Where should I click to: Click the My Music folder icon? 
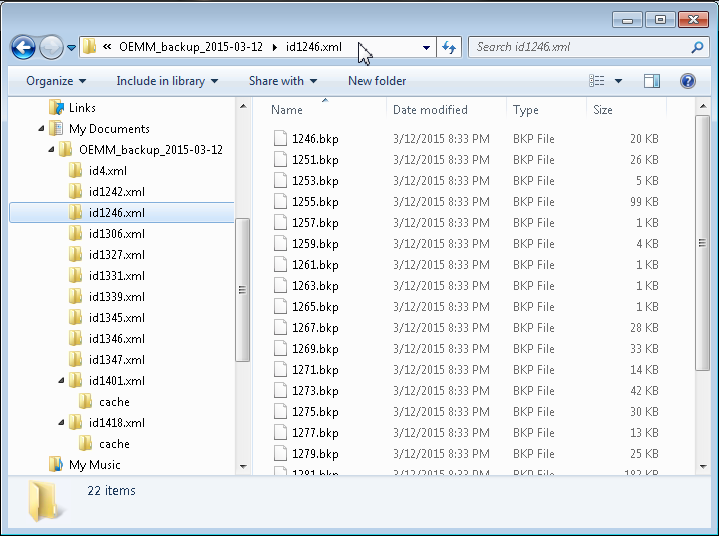click(x=55, y=464)
